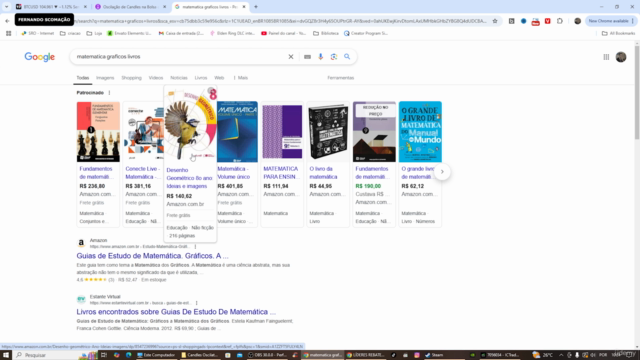This screenshot has width=640, height=360.
Task: Open the three-dot menu on Estante Virtual result
Action: (196, 303)
